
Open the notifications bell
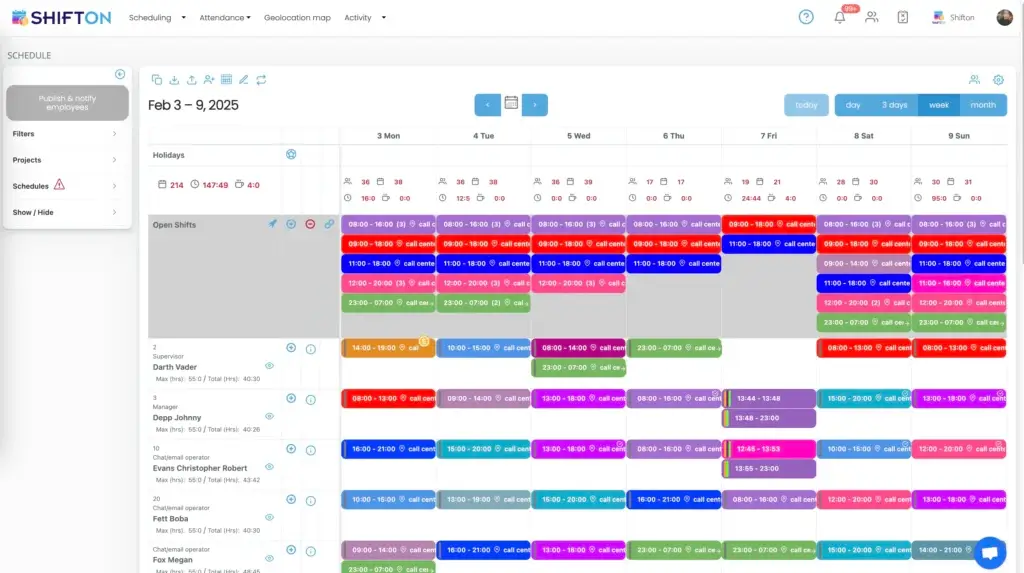(840, 17)
